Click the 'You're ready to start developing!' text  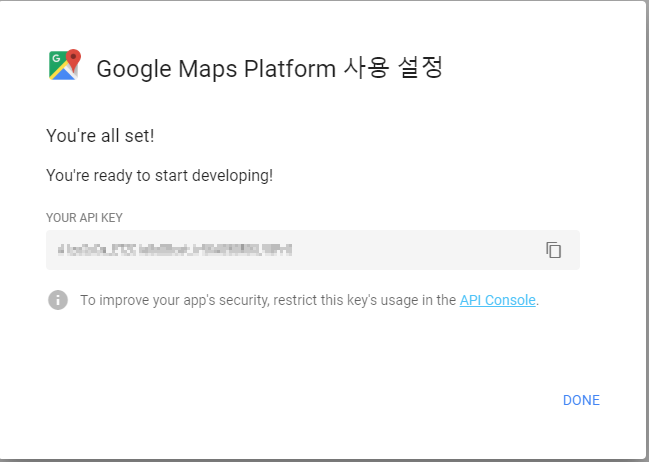pyautogui.click(x=159, y=176)
